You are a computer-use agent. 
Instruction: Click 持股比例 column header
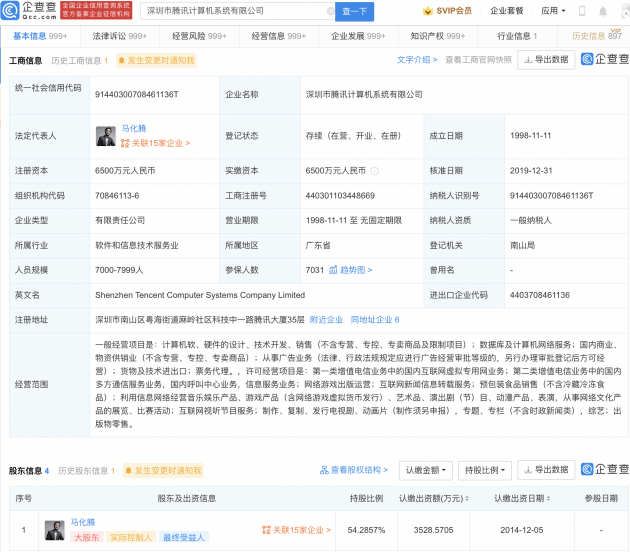366,499
